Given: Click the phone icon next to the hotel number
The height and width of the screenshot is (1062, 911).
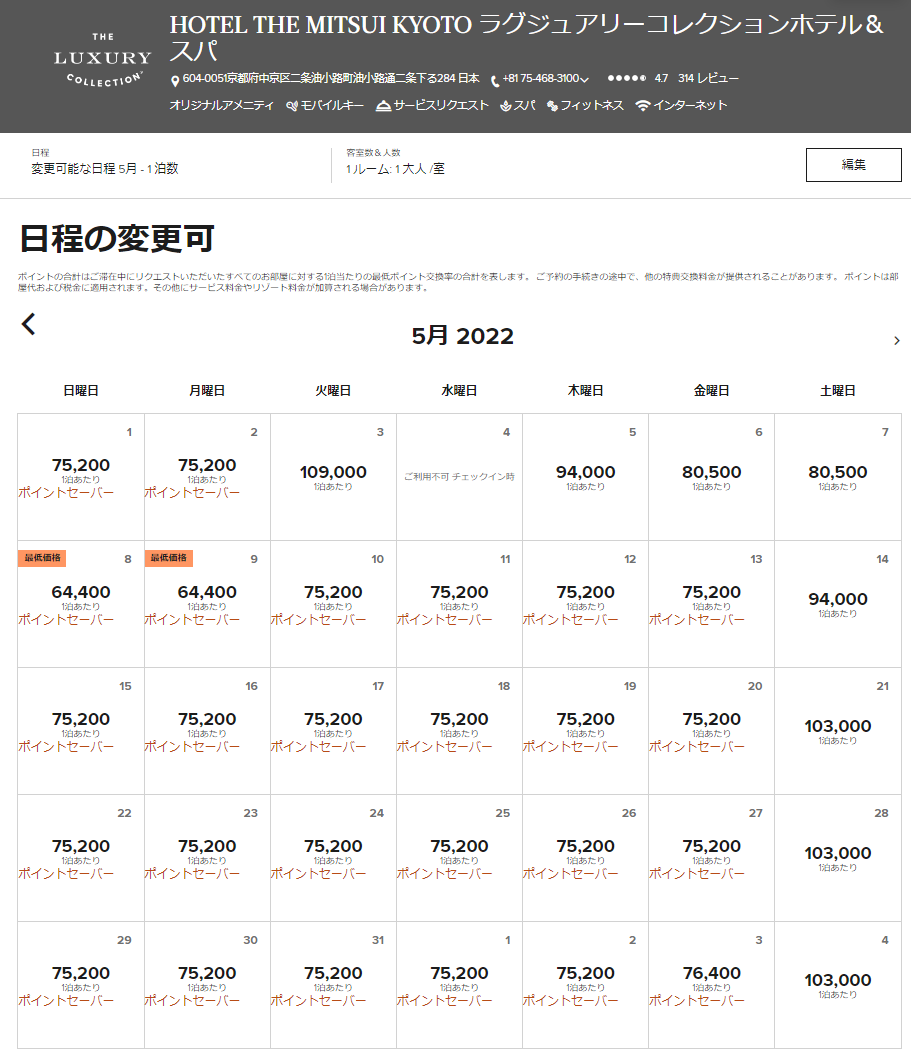Looking at the screenshot, I should click(x=495, y=80).
